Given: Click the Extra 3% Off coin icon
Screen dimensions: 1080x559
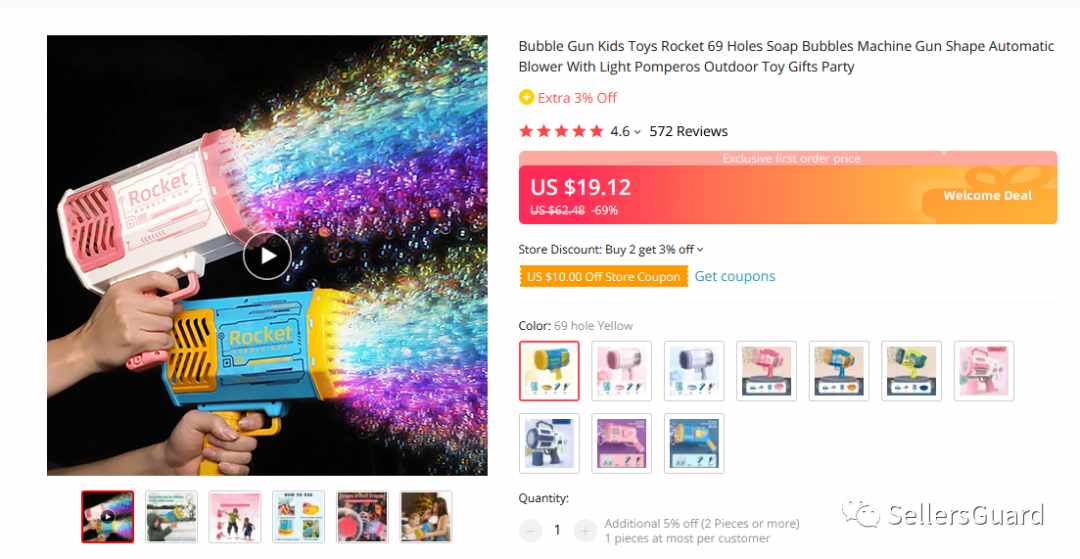Looking at the screenshot, I should point(526,98).
